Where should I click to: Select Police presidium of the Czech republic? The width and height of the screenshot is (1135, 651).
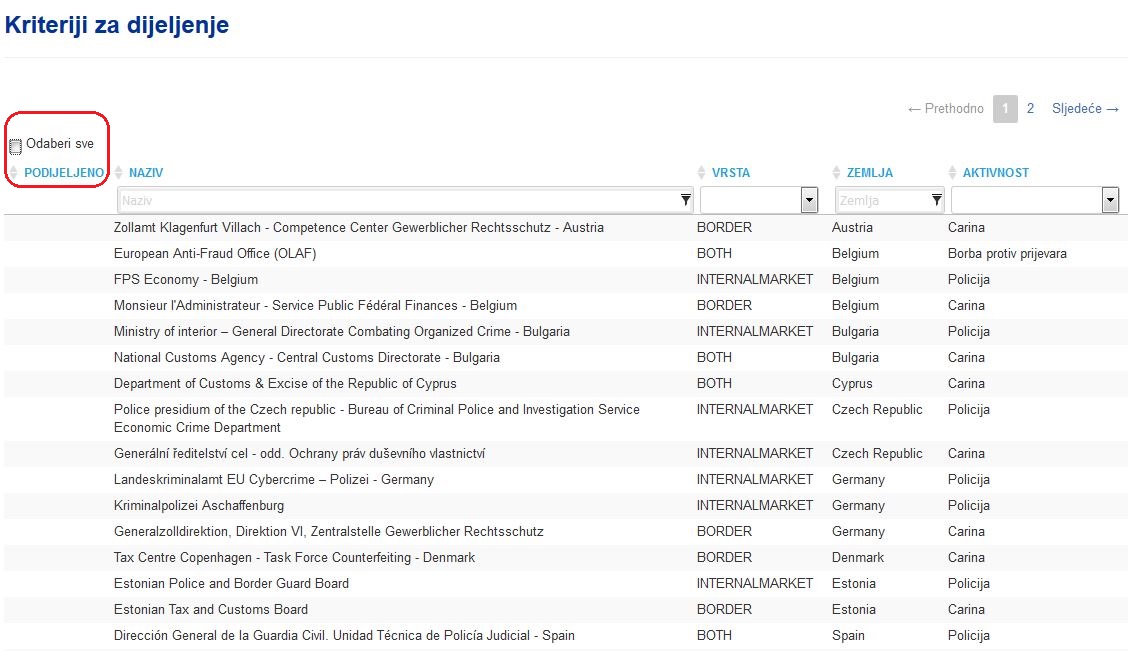pyautogui.click(x=376, y=419)
